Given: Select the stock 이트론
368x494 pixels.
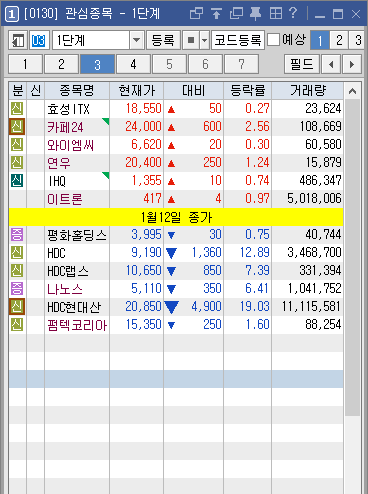Looking at the screenshot, I should point(65,199).
